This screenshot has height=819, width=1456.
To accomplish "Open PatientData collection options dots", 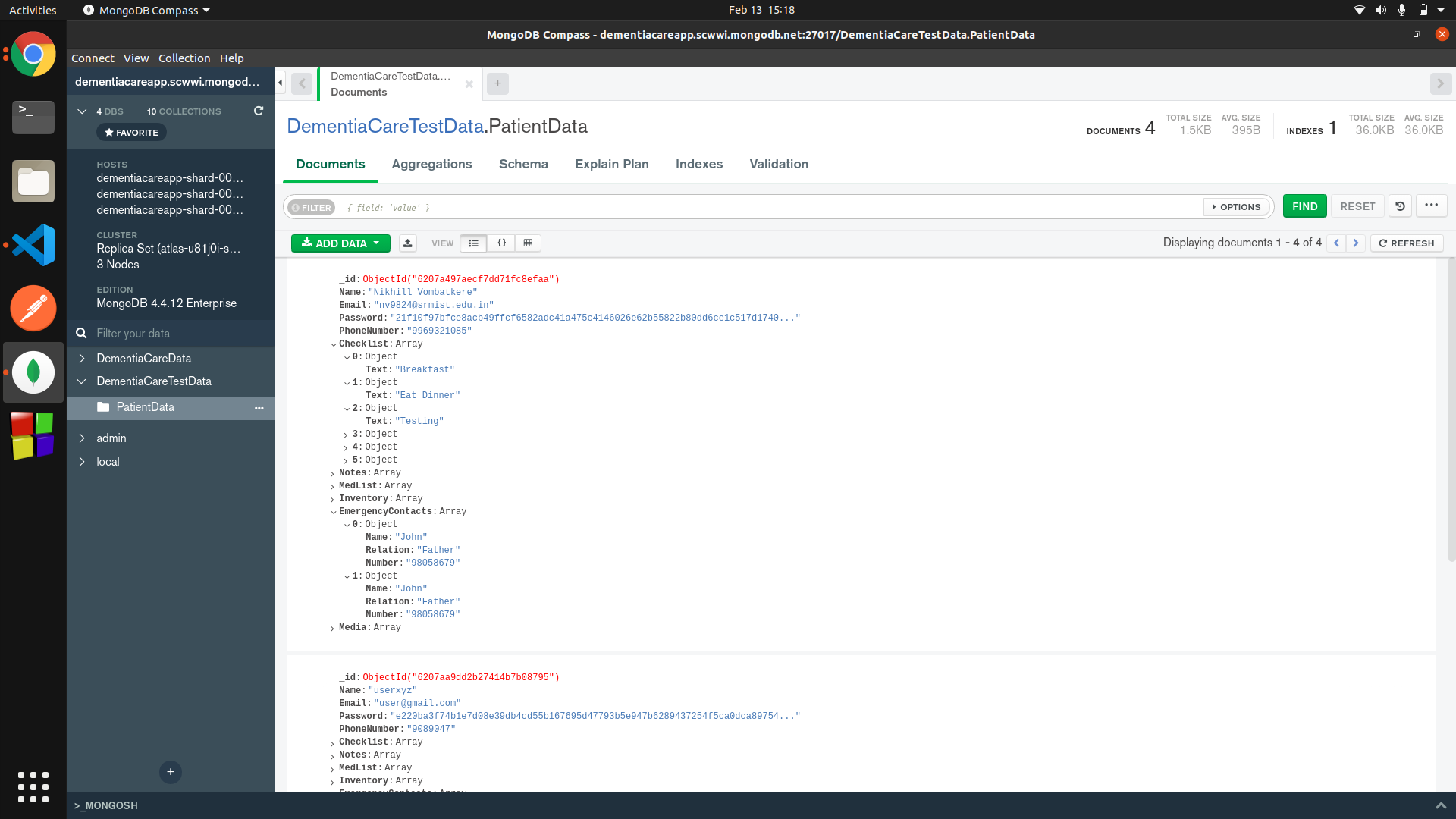I will 259,408.
